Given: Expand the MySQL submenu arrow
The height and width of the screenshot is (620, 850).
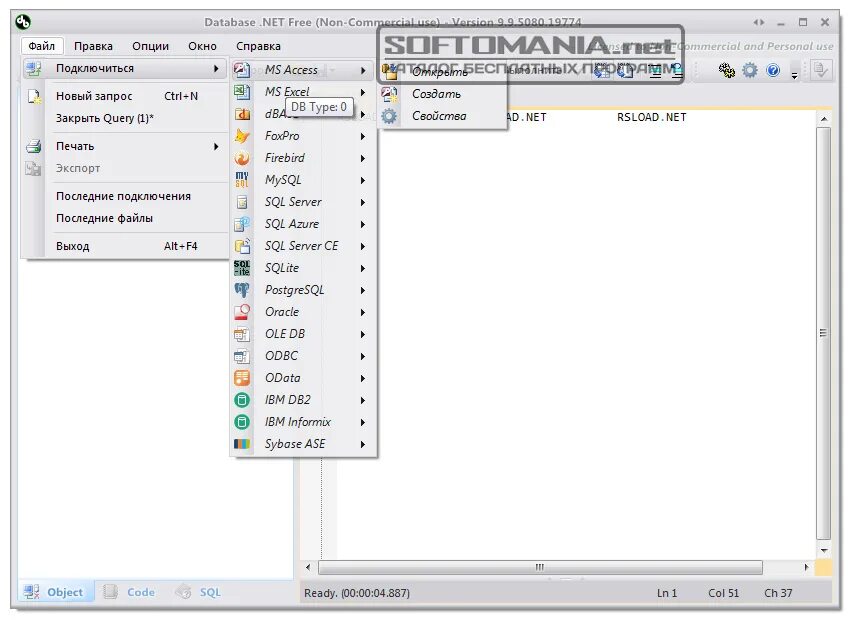Looking at the screenshot, I should point(363,180).
